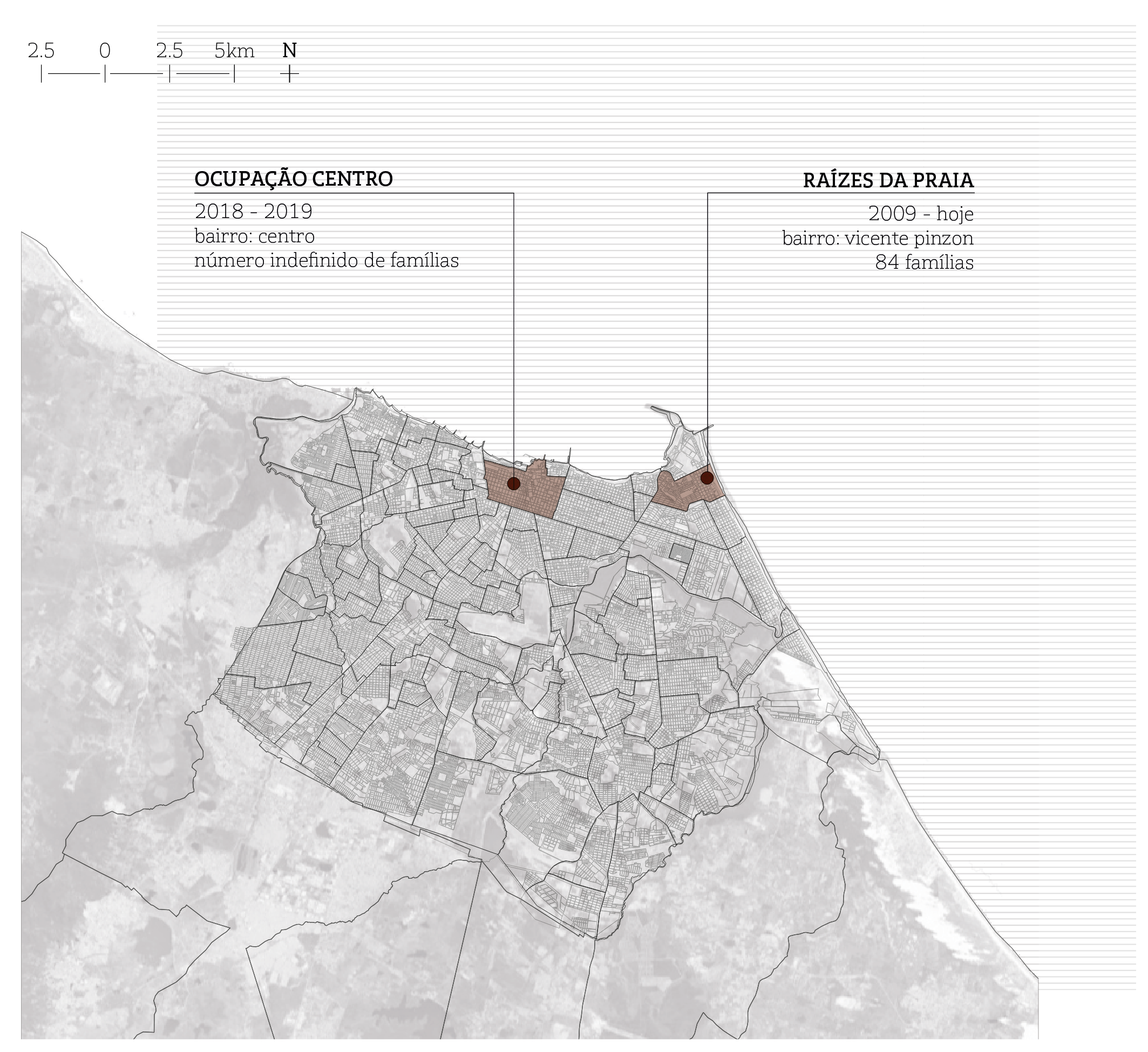Click the 2009 - hoje date text
The width and height of the screenshot is (1148, 1052).
point(920,214)
